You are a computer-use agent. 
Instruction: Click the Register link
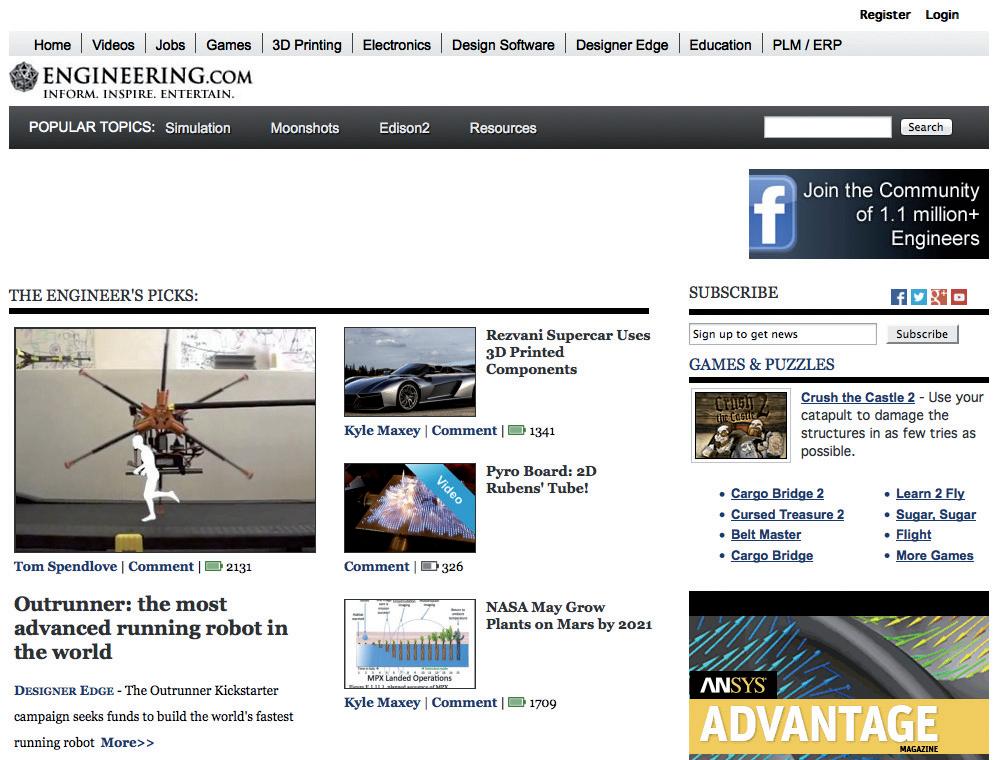pos(885,15)
